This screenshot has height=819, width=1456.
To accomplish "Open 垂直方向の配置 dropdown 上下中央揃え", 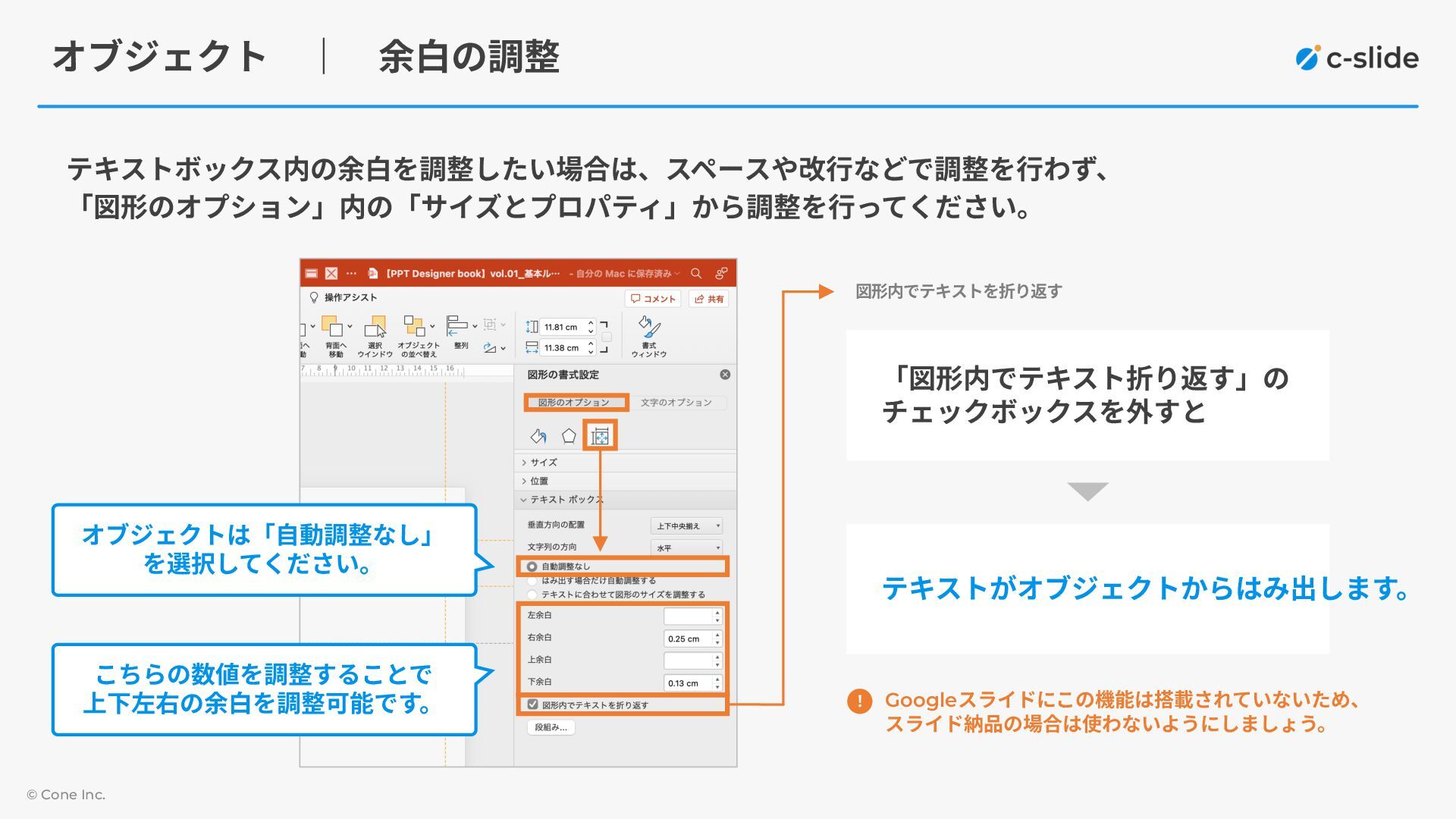I will click(x=686, y=526).
